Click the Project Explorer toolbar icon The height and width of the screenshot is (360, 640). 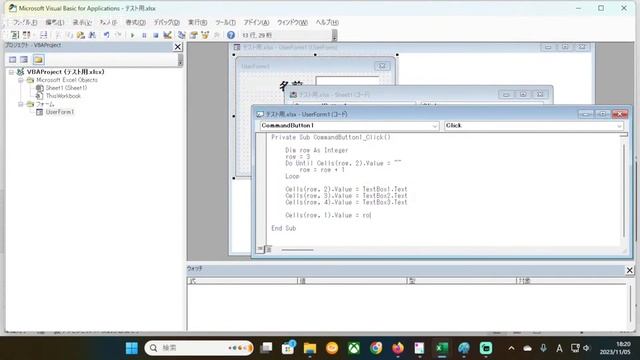tap(182, 35)
